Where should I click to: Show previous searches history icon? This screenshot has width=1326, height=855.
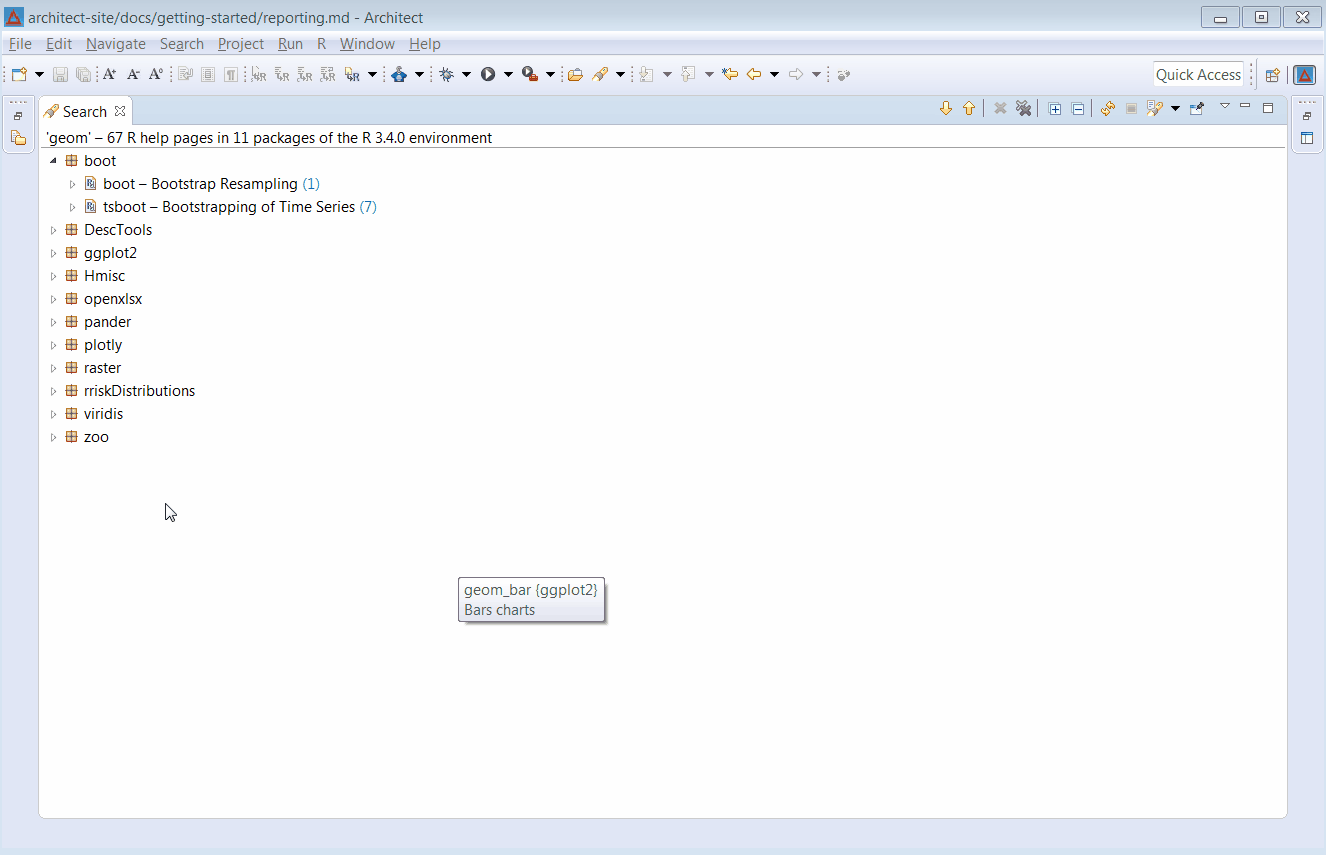pos(1155,109)
